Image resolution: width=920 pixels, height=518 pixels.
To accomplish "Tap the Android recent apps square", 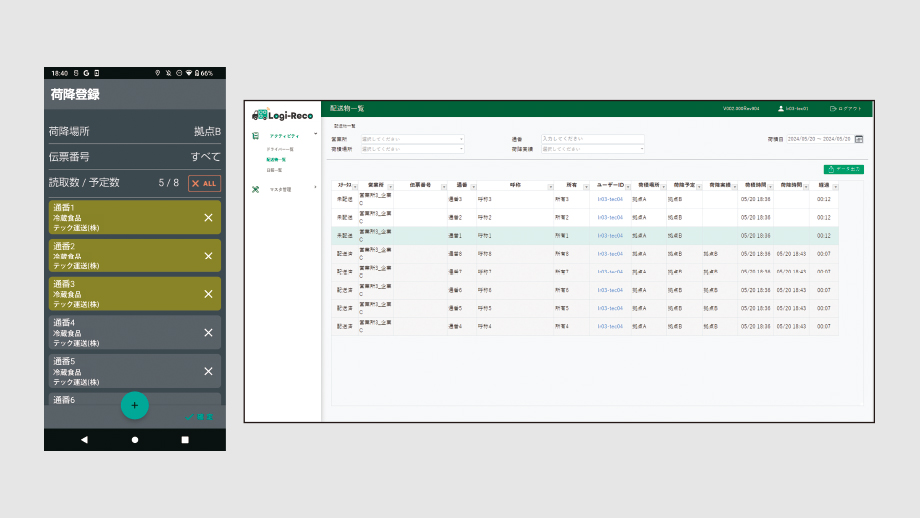I will coord(185,439).
